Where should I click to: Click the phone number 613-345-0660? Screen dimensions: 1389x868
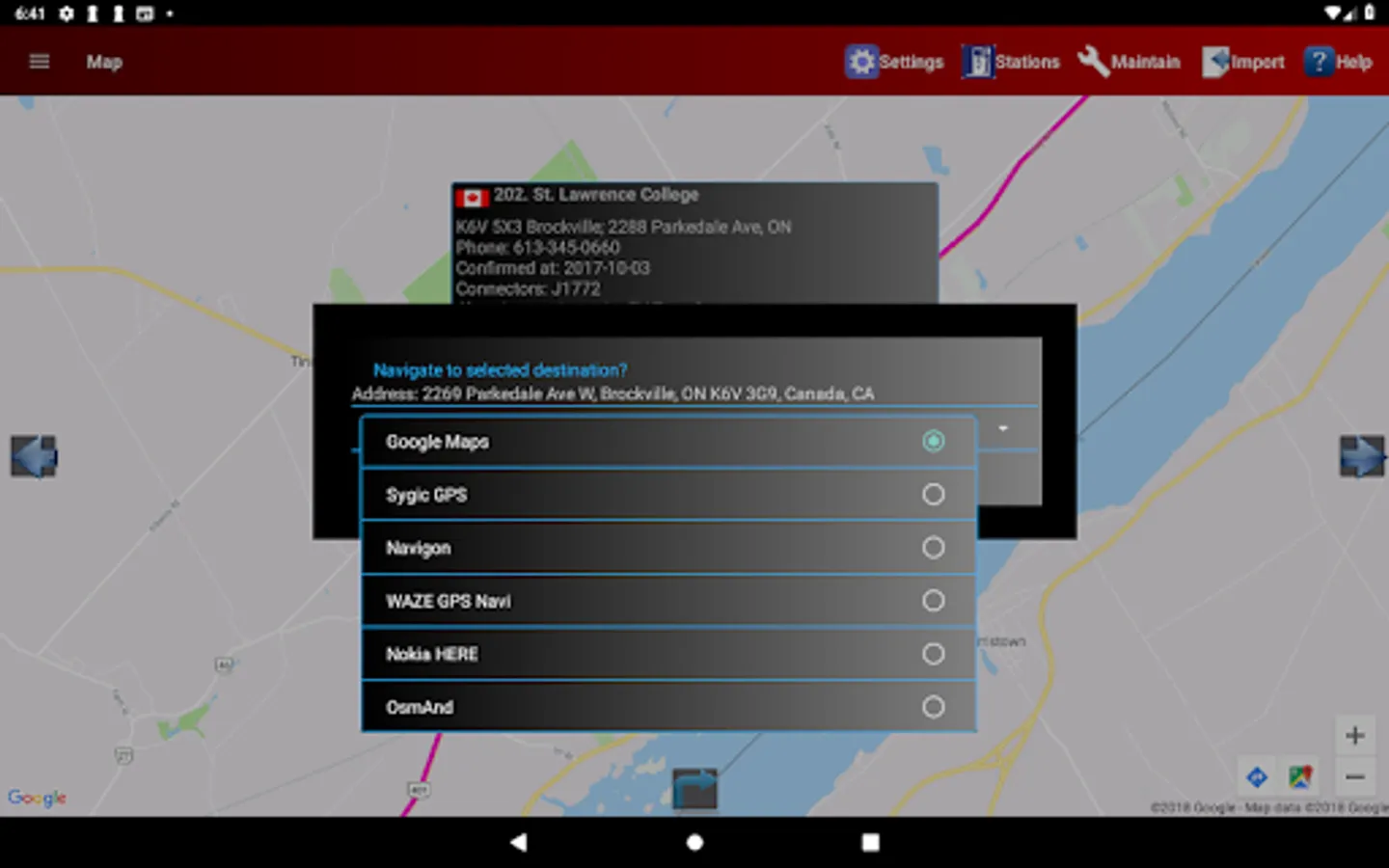(x=566, y=248)
